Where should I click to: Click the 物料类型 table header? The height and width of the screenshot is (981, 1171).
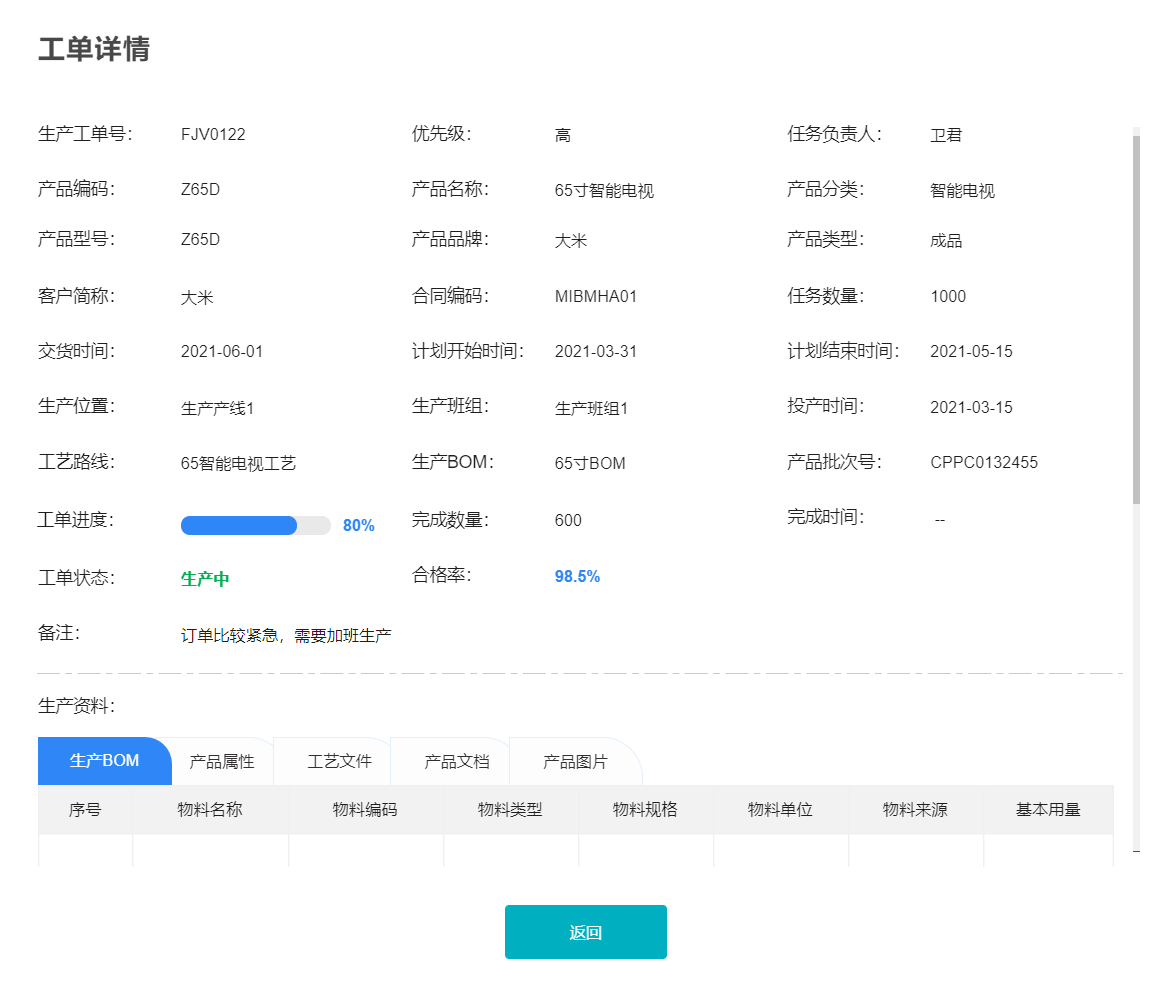[510, 810]
